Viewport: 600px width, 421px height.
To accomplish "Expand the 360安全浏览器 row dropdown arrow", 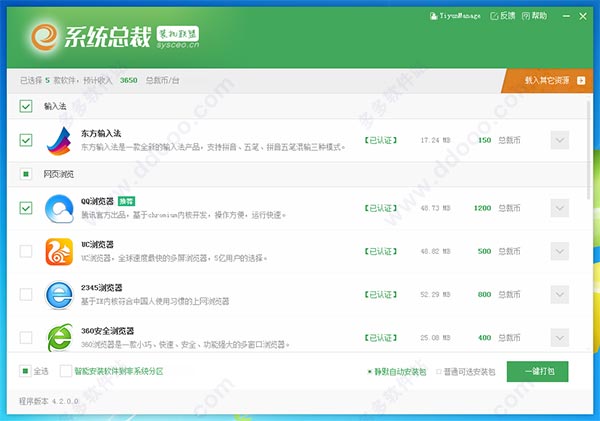I will 560,338.
